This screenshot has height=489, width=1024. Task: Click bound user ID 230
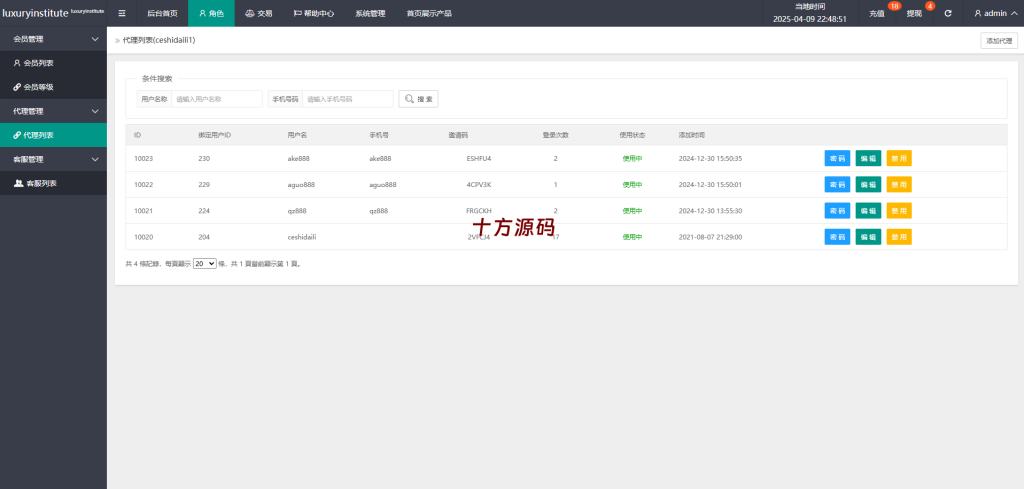click(x=204, y=159)
